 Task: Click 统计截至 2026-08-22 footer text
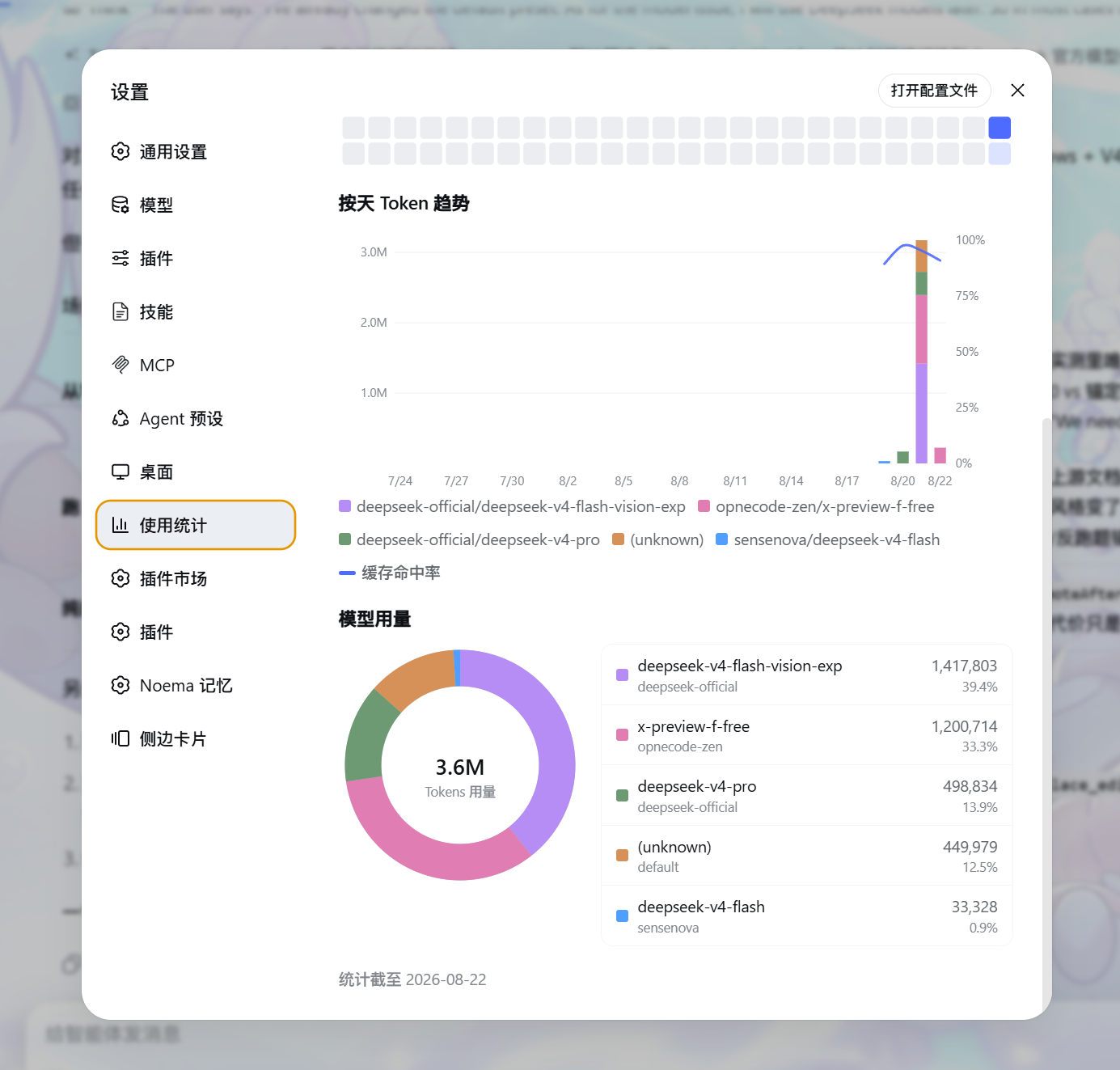[x=412, y=979]
